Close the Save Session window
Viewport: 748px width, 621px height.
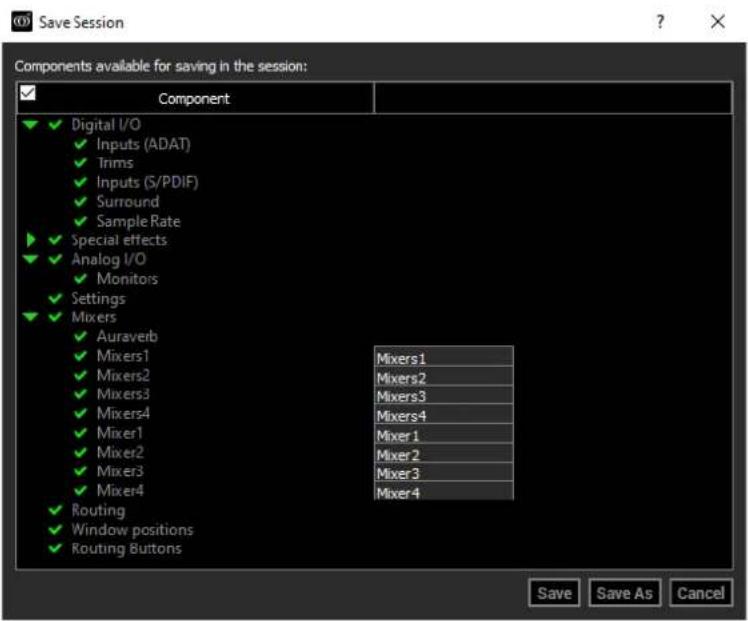pos(718,21)
